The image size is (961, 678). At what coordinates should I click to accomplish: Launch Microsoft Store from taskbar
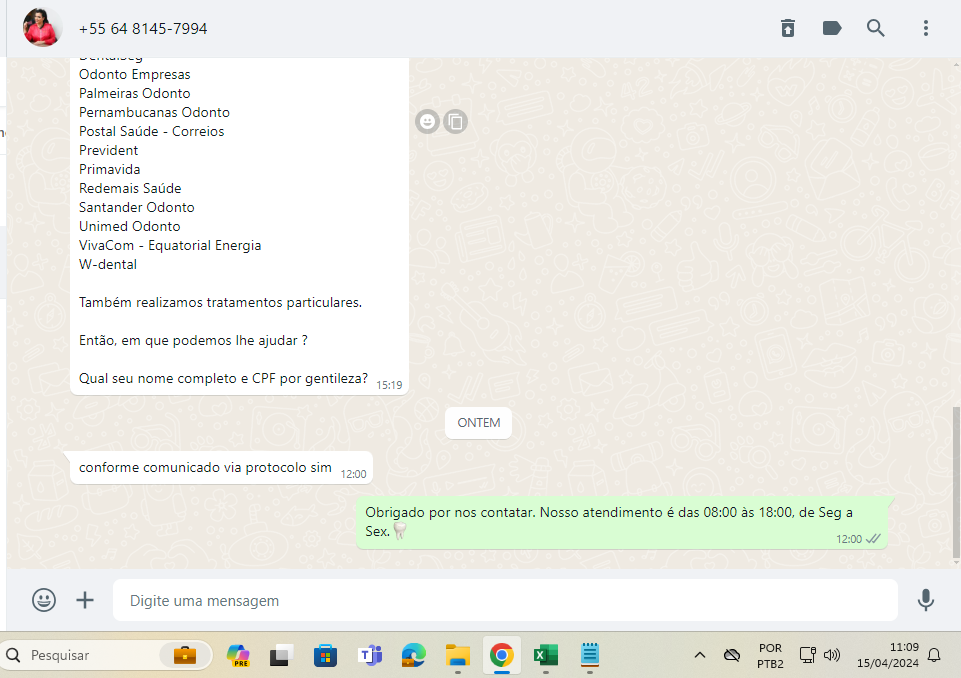(325, 655)
